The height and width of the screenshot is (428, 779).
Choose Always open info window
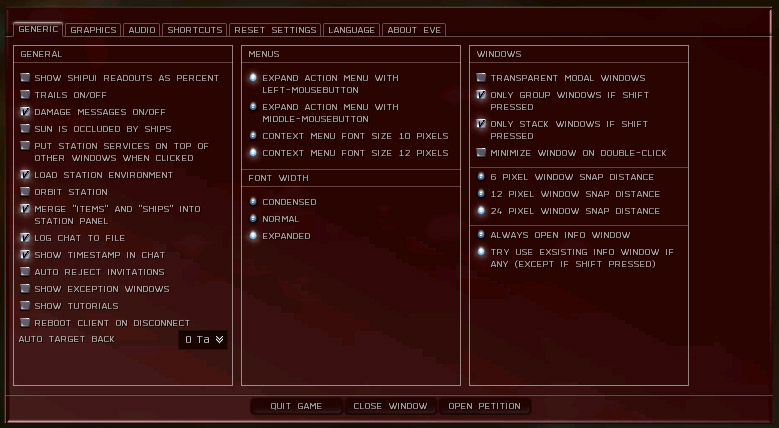[481, 234]
